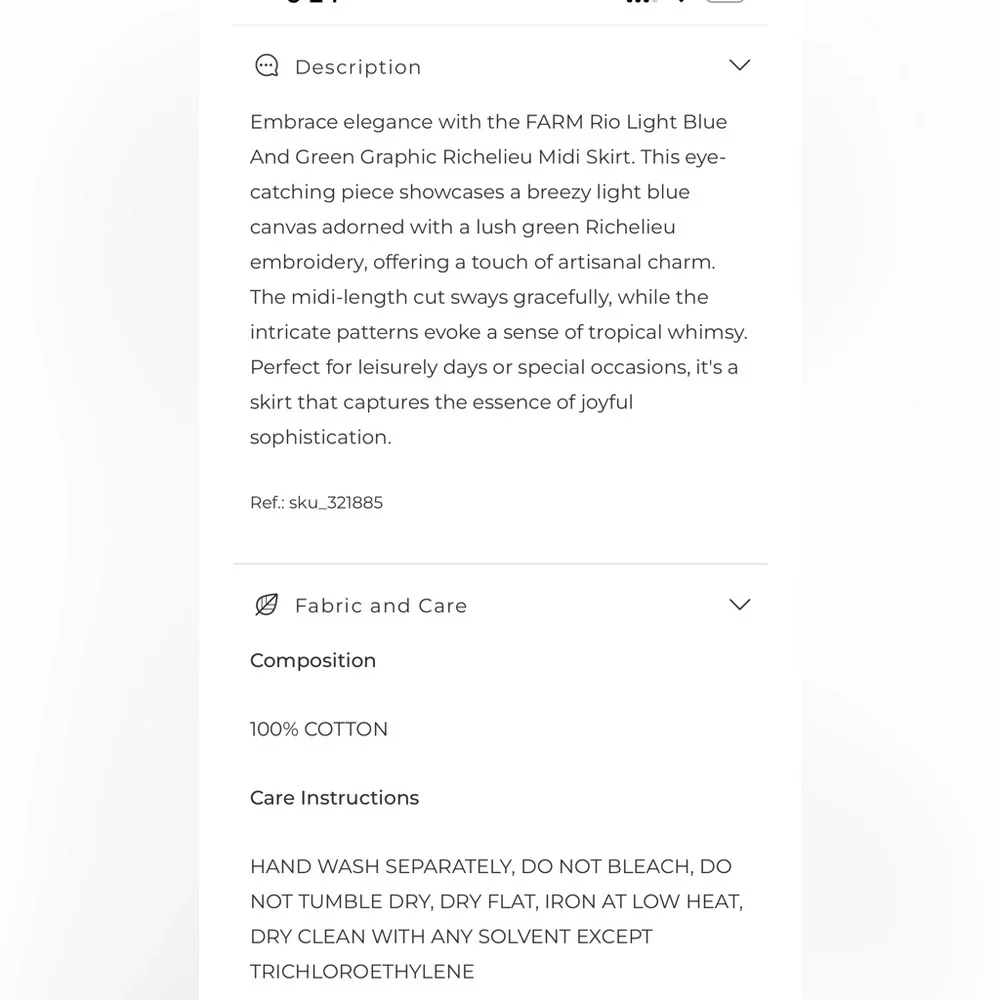The height and width of the screenshot is (1000, 1000).
Task: Select the Care Instructions heading
Action: [x=334, y=798]
